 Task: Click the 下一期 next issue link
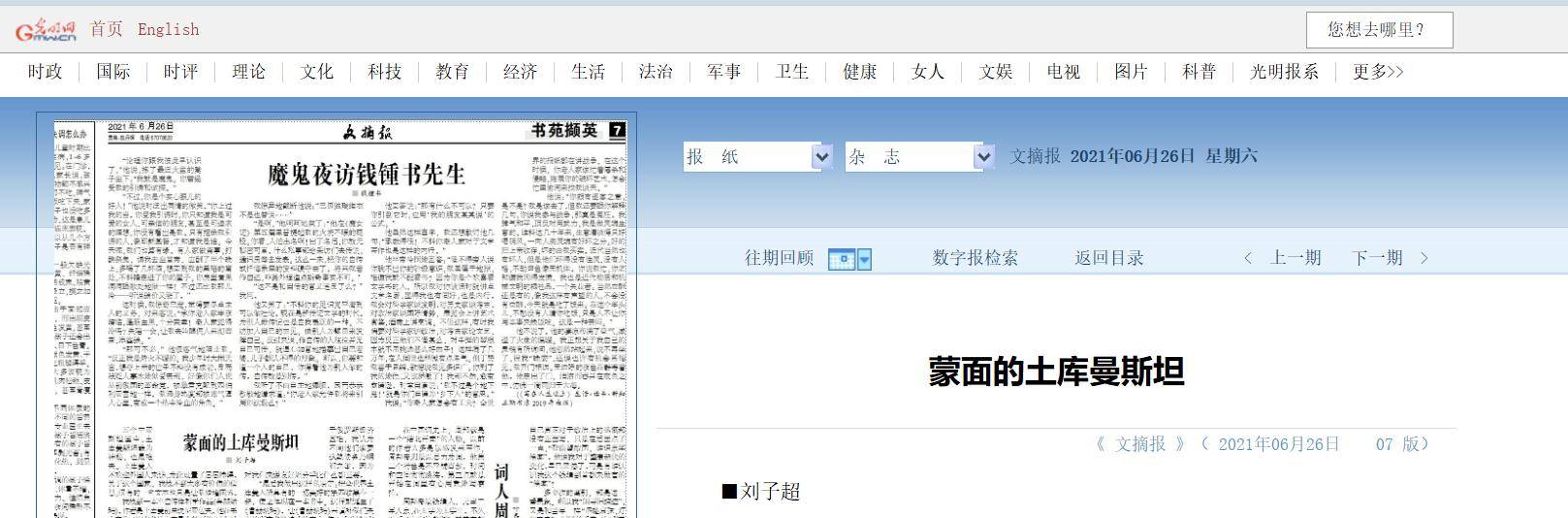click(1377, 258)
